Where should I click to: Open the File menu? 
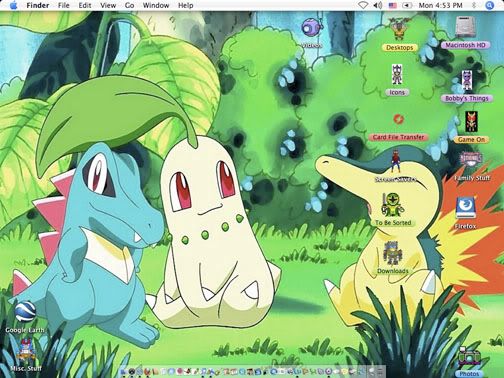pos(63,5)
